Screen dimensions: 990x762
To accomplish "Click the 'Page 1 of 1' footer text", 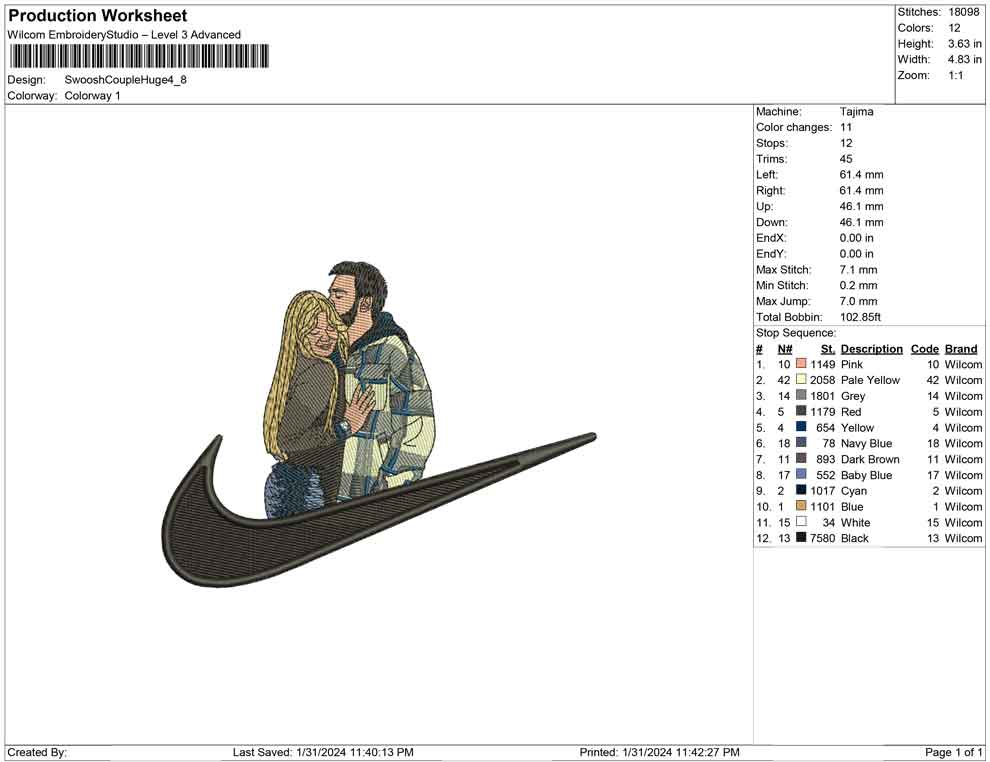I will coord(953,752).
